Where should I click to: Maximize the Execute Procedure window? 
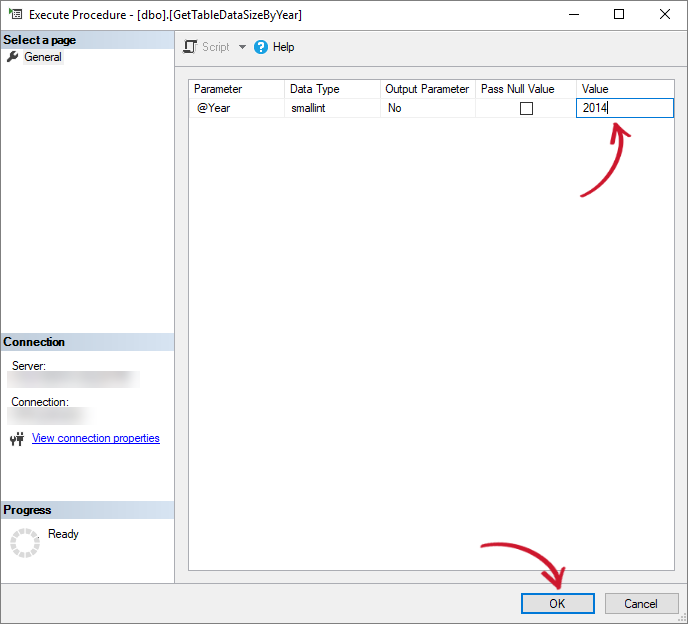619,14
